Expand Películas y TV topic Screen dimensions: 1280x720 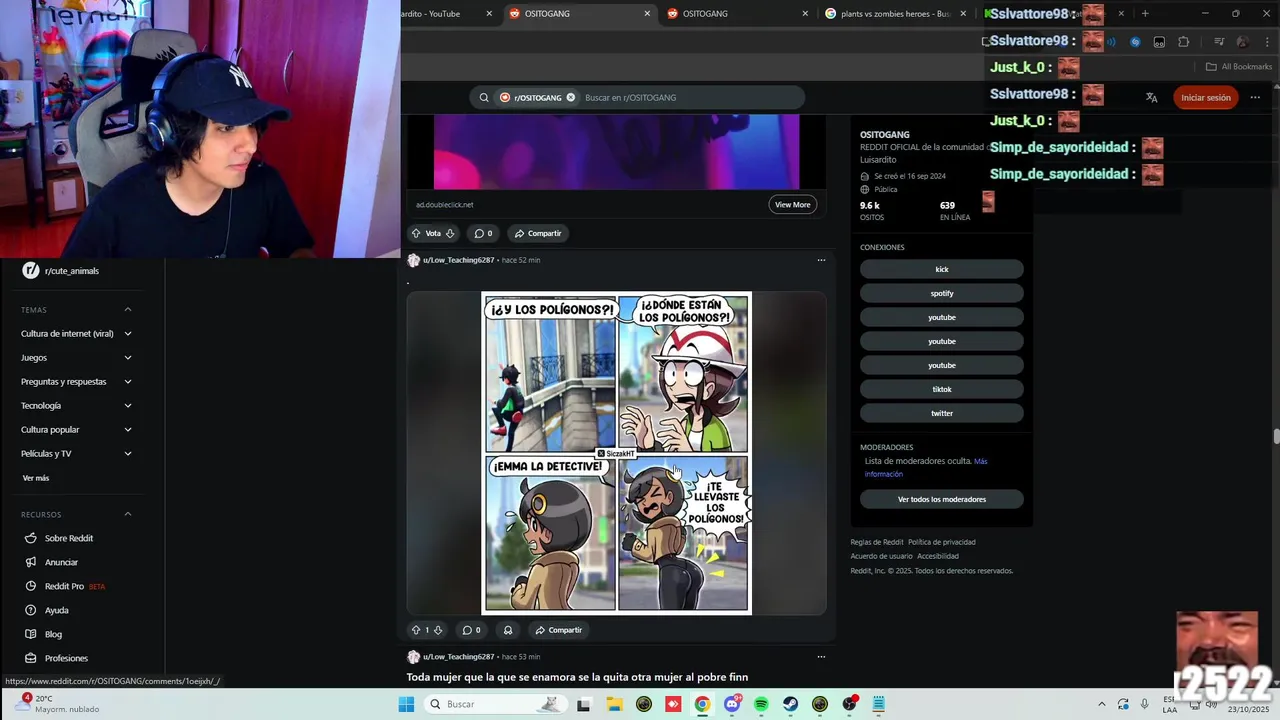coord(77,453)
